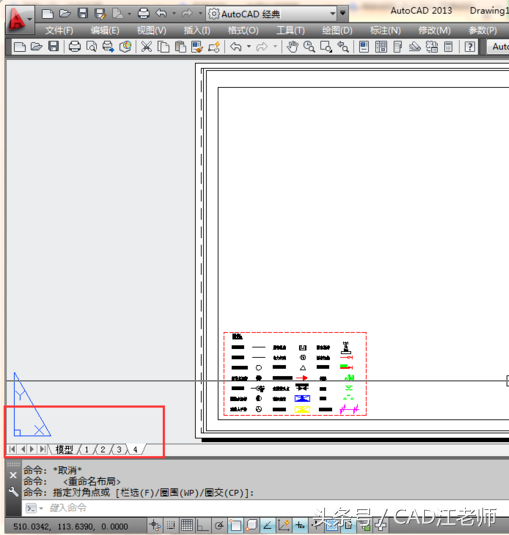509x535 pixels.
Task: Open the 插入(I) menu
Action: click(197, 31)
